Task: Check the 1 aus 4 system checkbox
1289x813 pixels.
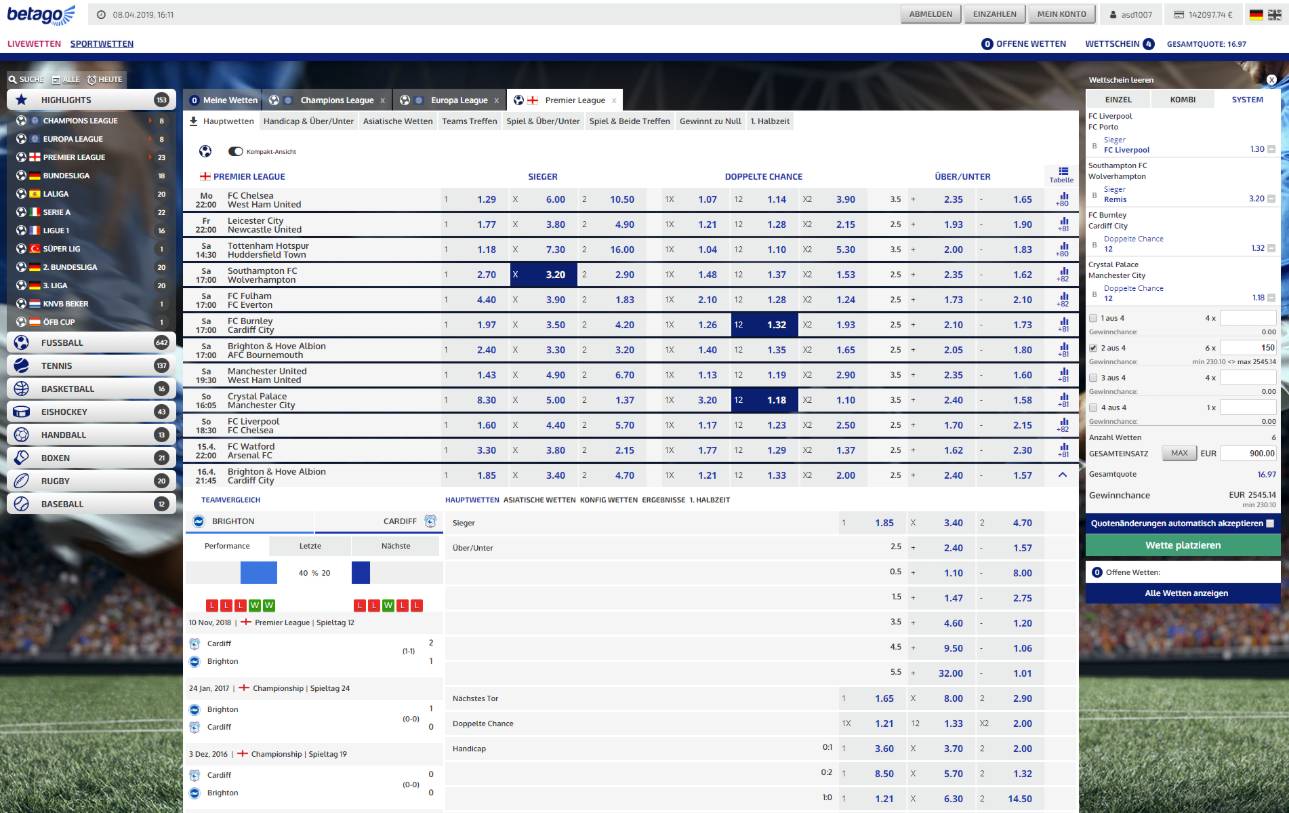Action: [x=1093, y=318]
